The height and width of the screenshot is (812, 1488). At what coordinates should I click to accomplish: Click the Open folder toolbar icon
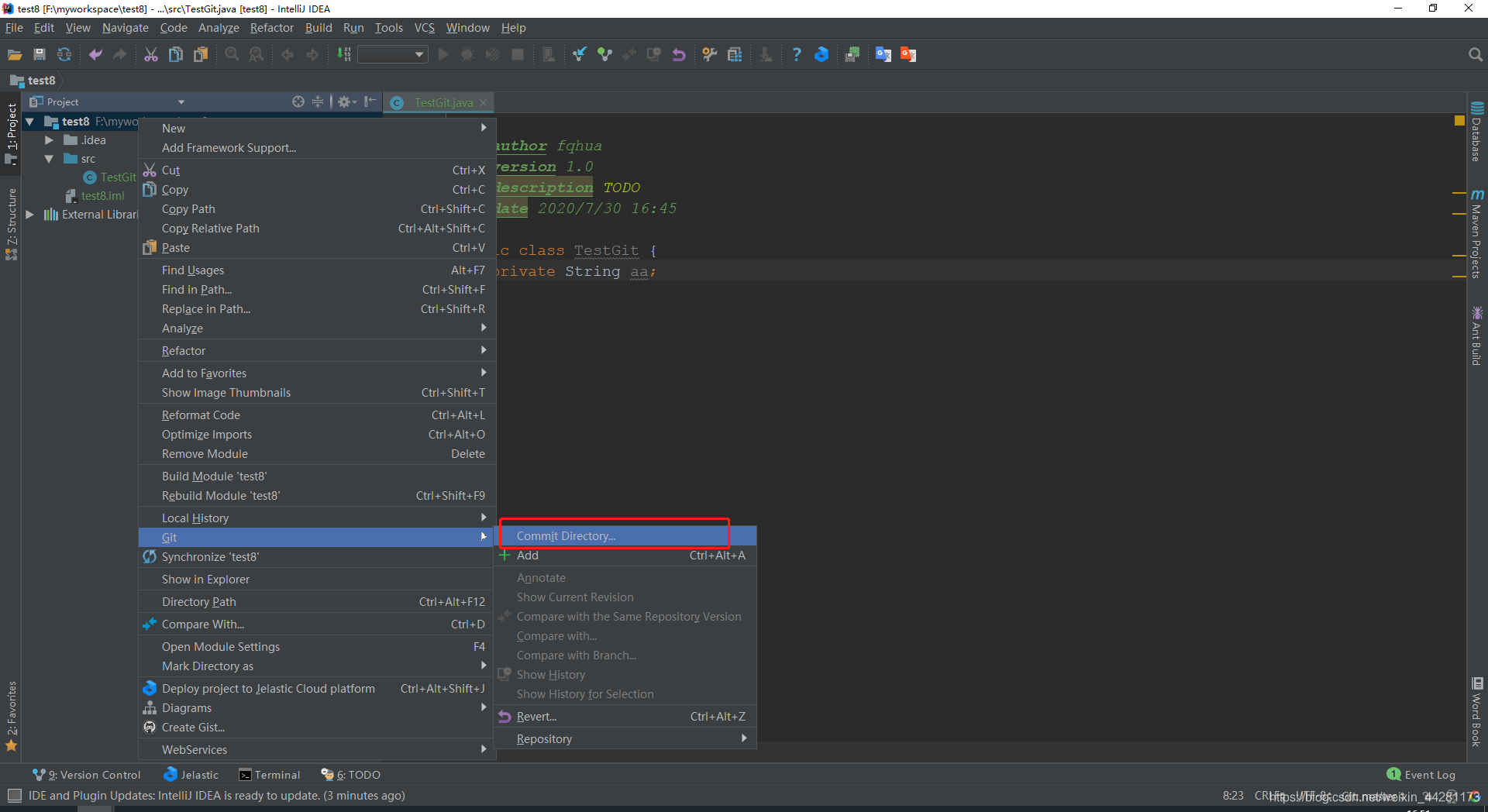pyautogui.click(x=15, y=54)
